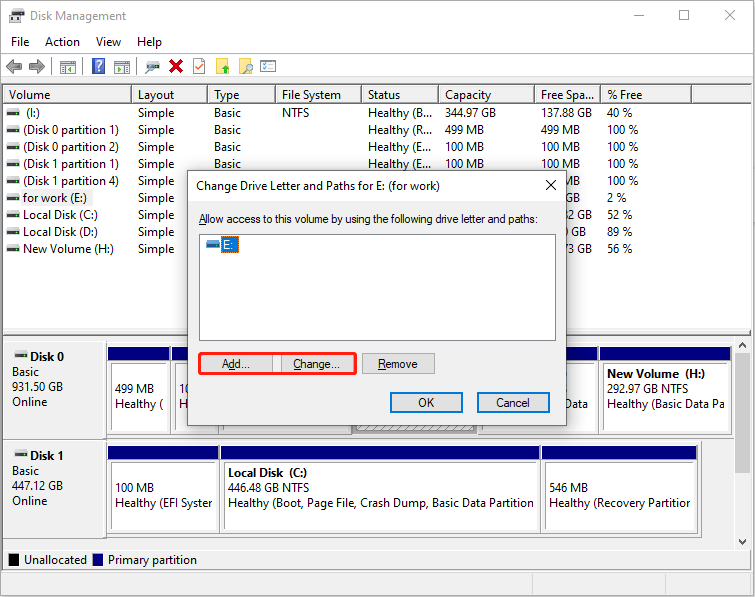The image size is (755, 597).
Task: Click drive icon beside New Volume (H:) row
Action: [x=13, y=249]
